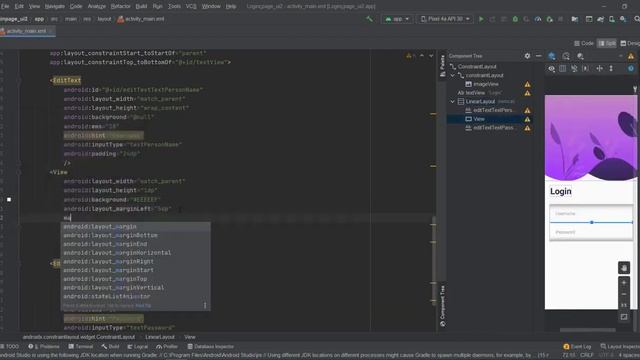
Task: Click the Username field in preview
Action: (591, 213)
